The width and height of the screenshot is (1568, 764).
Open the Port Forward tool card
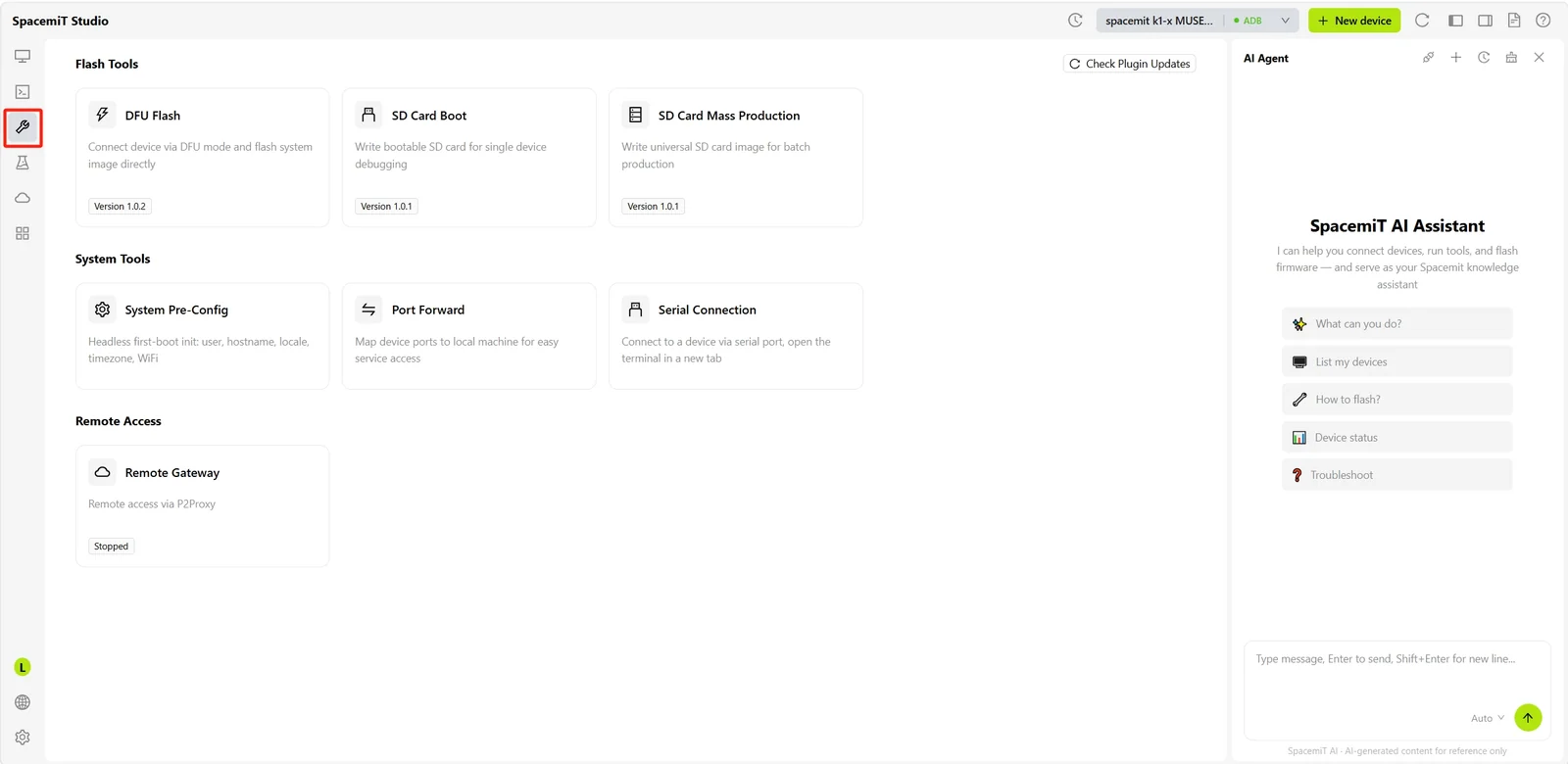[469, 336]
